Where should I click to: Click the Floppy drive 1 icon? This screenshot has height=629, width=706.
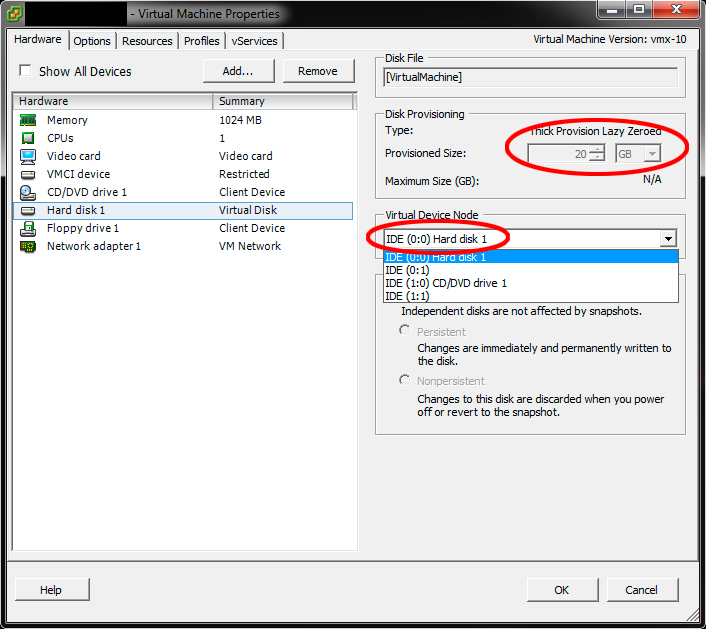click(x=28, y=228)
